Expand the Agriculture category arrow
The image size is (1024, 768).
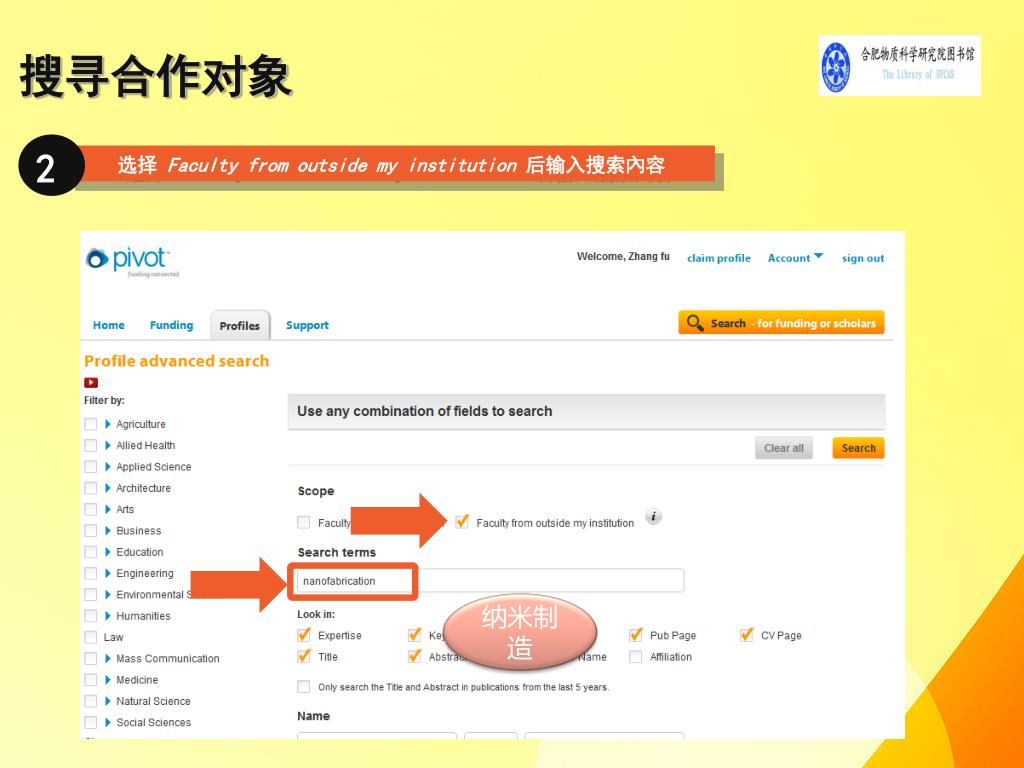pyautogui.click(x=108, y=424)
